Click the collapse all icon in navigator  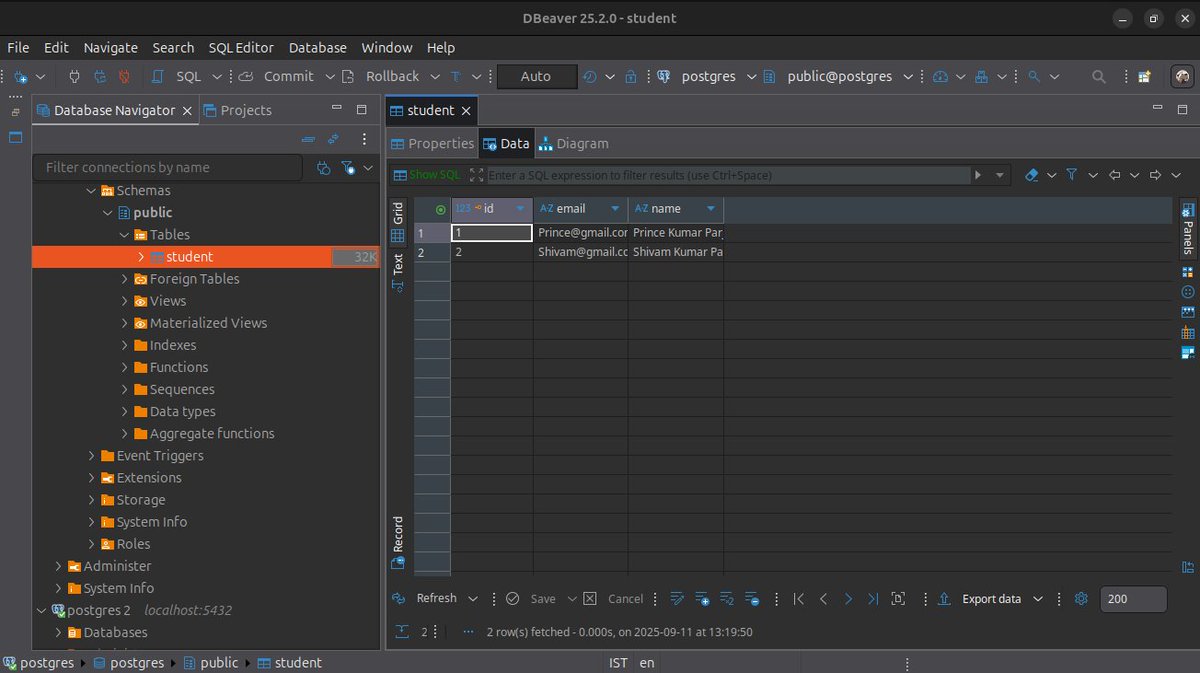pyautogui.click(x=309, y=139)
